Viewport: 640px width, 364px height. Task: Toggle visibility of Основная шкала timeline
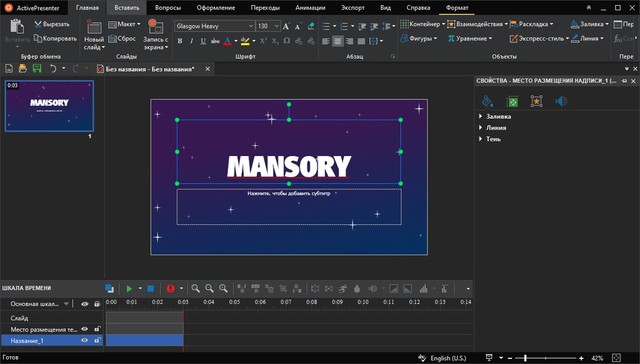point(84,304)
